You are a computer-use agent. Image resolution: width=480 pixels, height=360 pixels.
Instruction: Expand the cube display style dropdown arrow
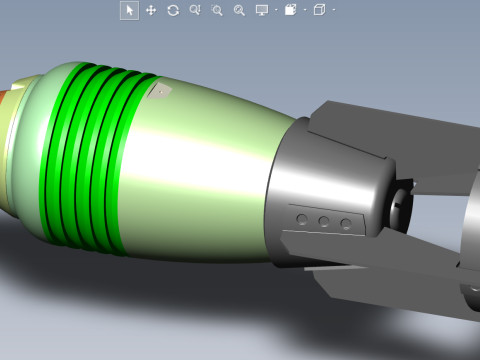(x=334, y=10)
